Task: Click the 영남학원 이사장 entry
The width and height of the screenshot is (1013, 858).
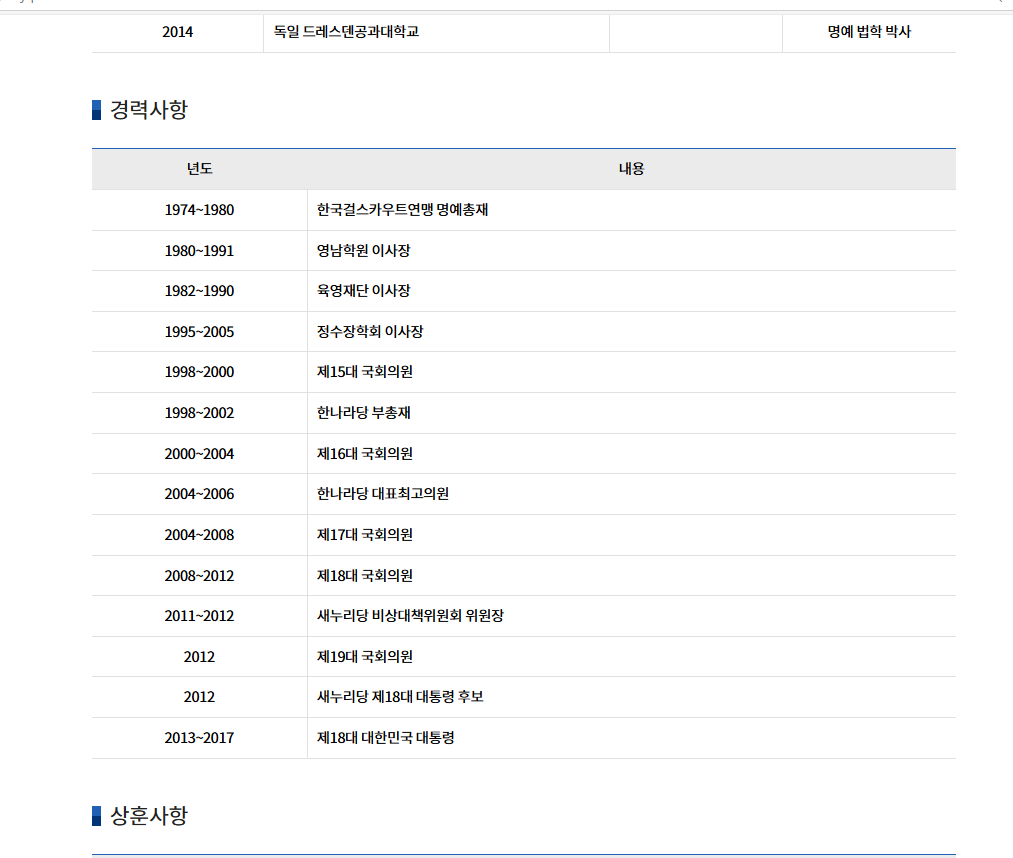Action: [364, 250]
